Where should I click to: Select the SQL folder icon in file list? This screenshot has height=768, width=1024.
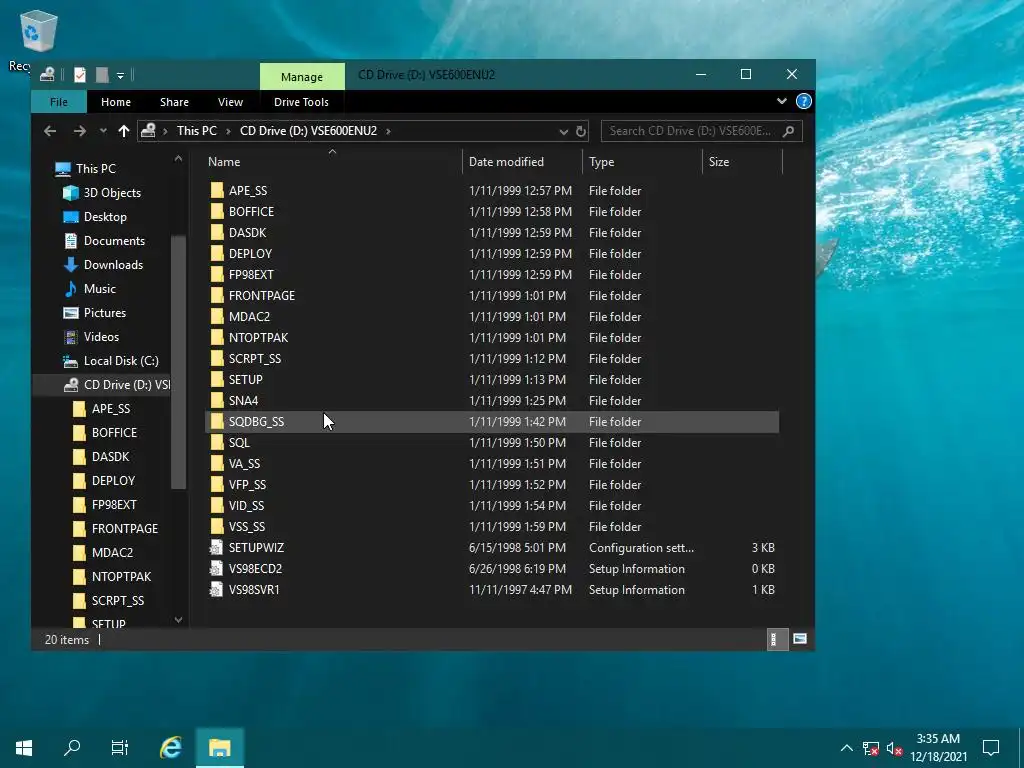(217, 442)
